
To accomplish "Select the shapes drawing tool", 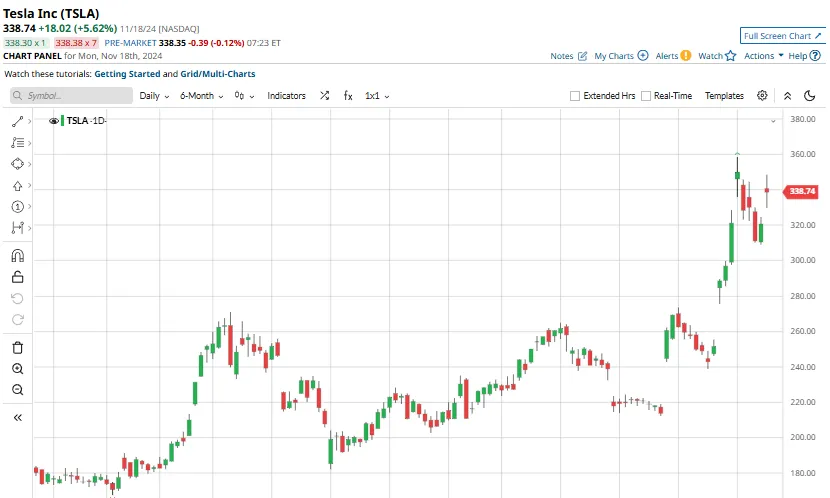I will click(x=17, y=164).
